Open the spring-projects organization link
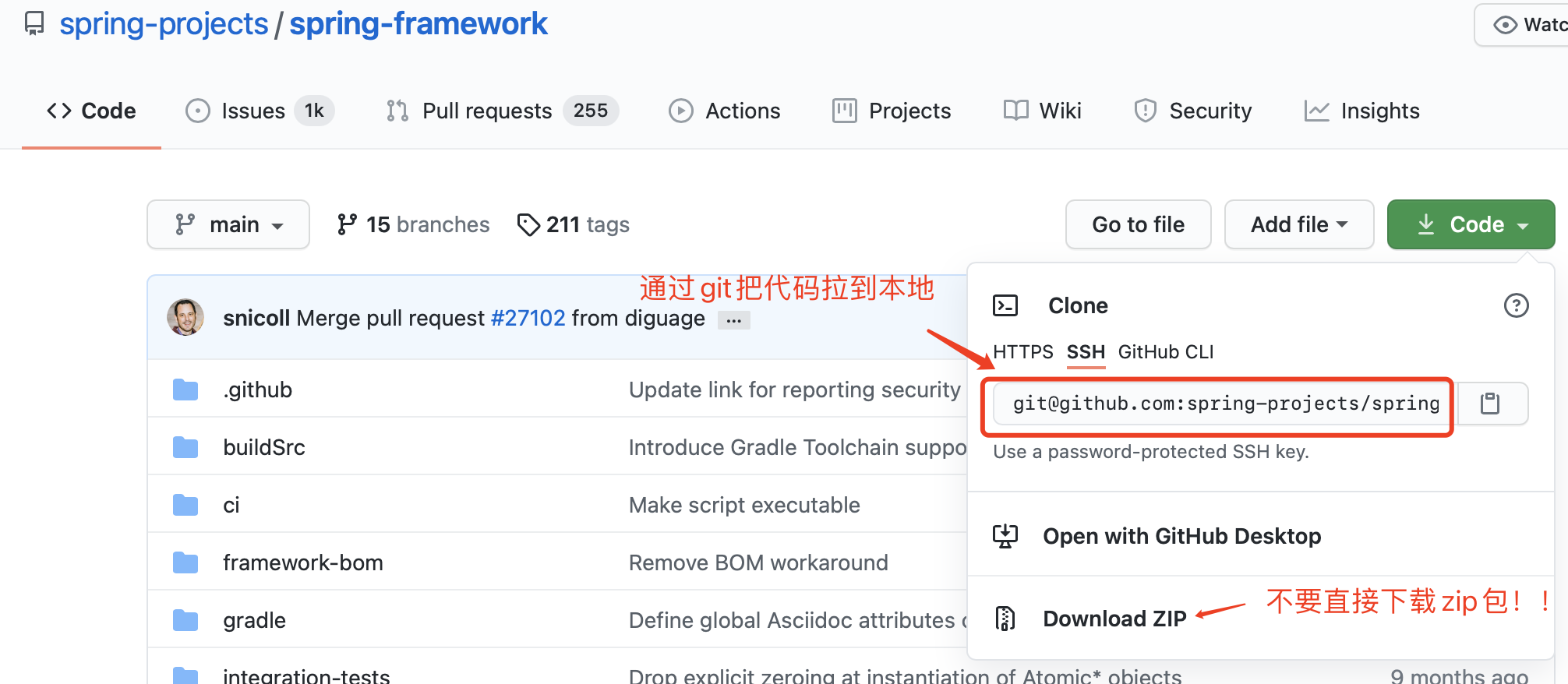Screen dimensions: 1568x684 click(x=164, y=24)
